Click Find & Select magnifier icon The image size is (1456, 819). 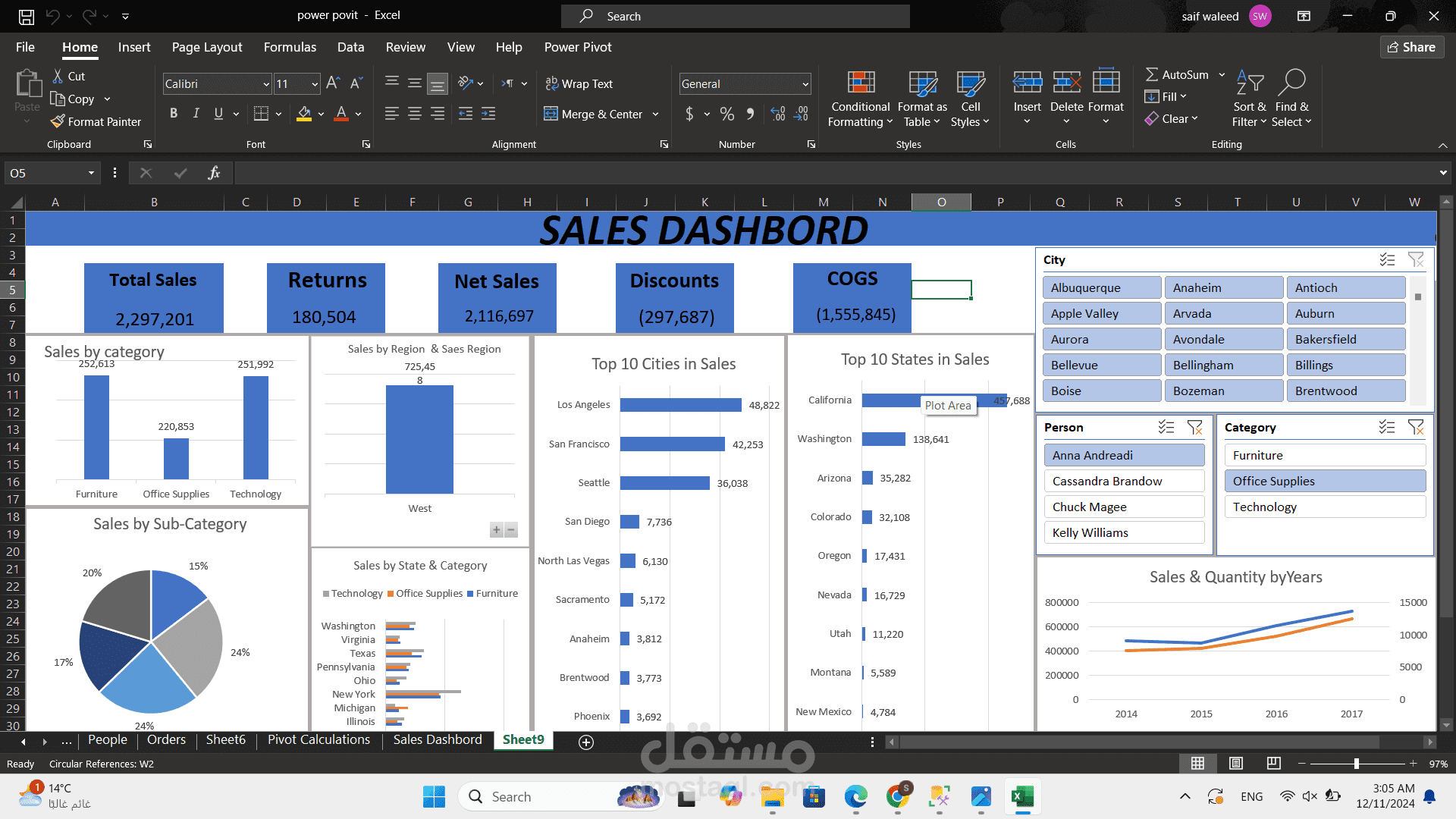coord(1291,82)
